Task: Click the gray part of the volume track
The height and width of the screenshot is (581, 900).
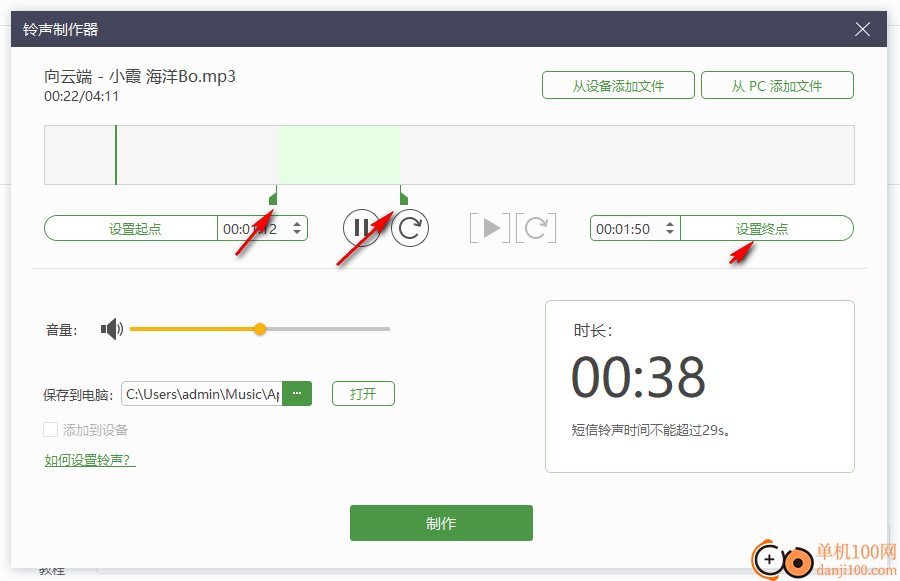Action: click(x=328, y=329)
